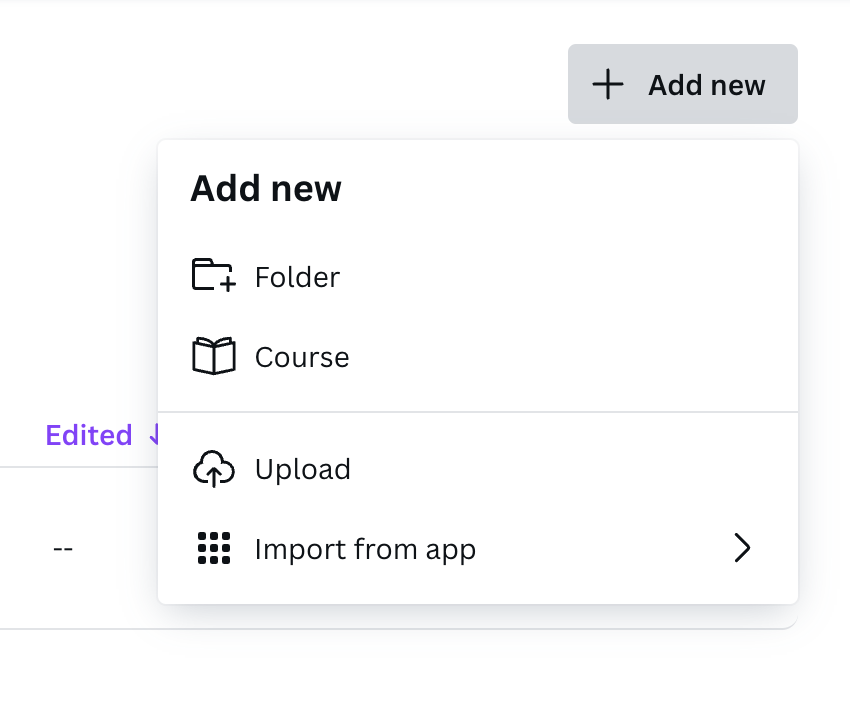
Task: Click the blank area right of Folder label
Action: coord(560,277)
